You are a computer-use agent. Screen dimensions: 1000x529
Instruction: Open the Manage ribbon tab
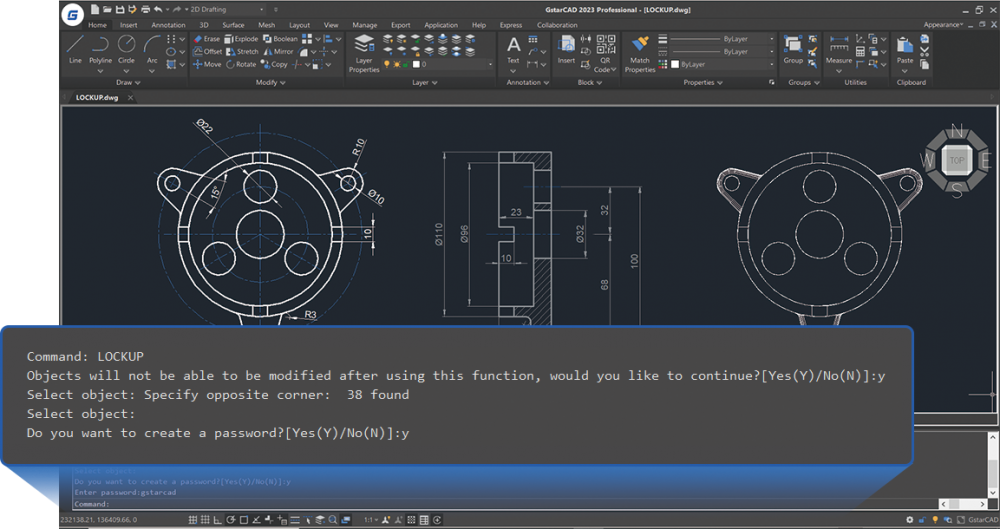click(364, 25)
